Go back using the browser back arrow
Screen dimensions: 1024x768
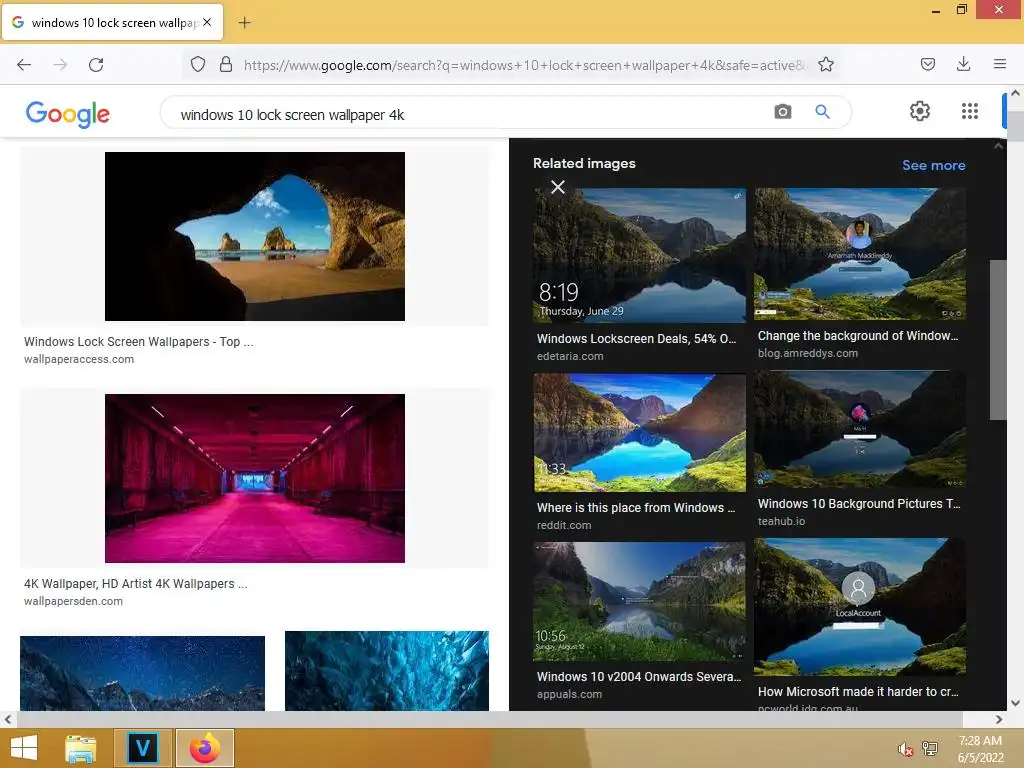[24, 65]
